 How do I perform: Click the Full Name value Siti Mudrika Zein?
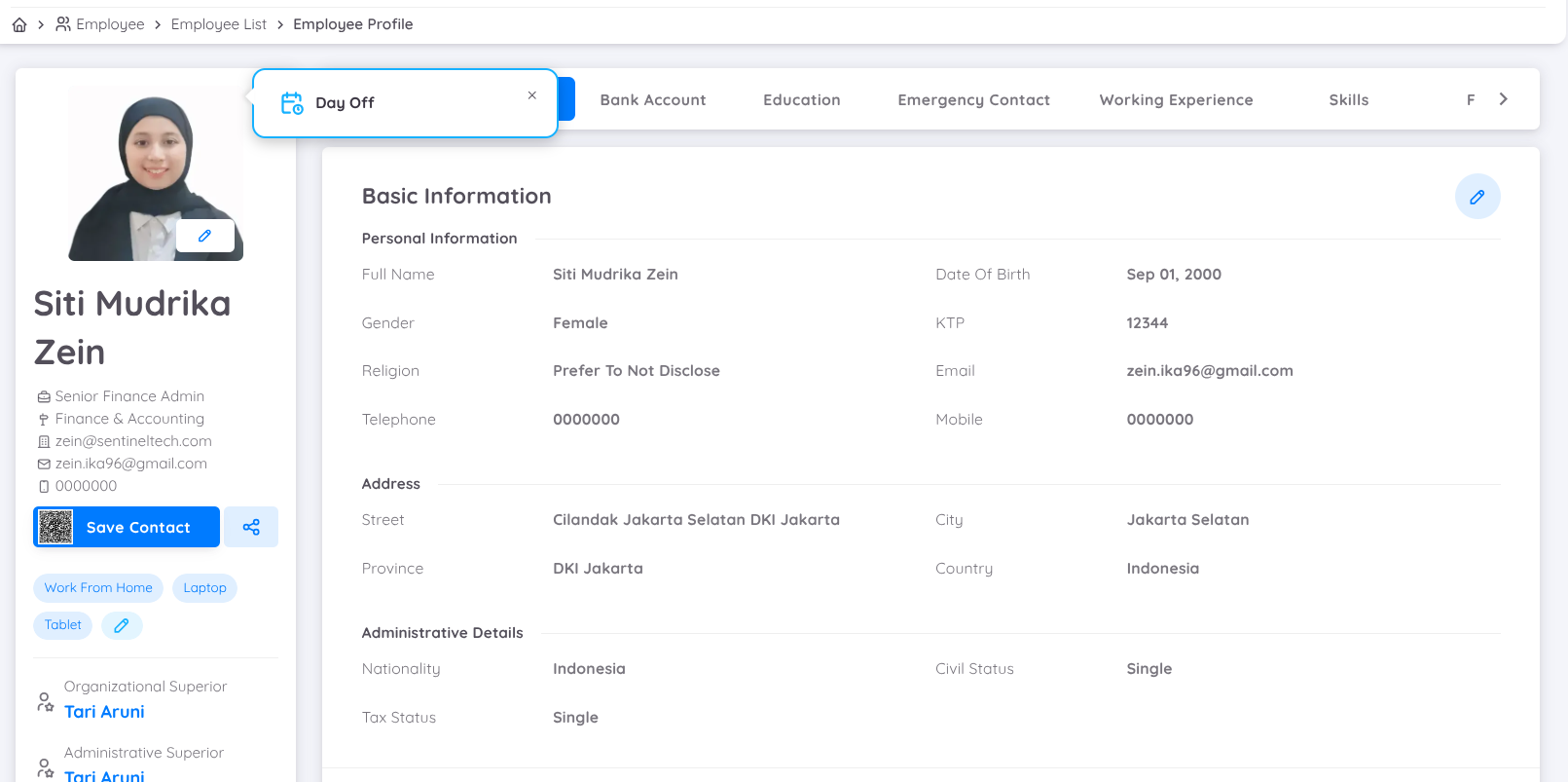615,275
